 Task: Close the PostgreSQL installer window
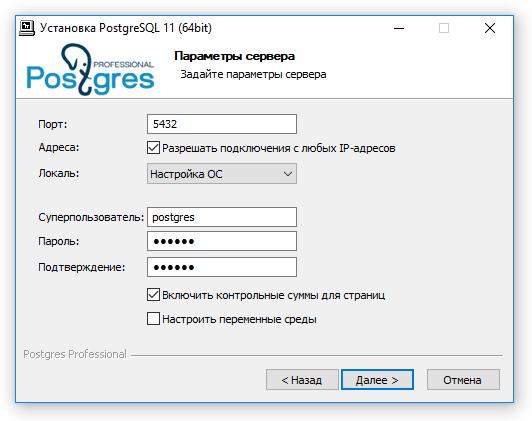(490, 28)
